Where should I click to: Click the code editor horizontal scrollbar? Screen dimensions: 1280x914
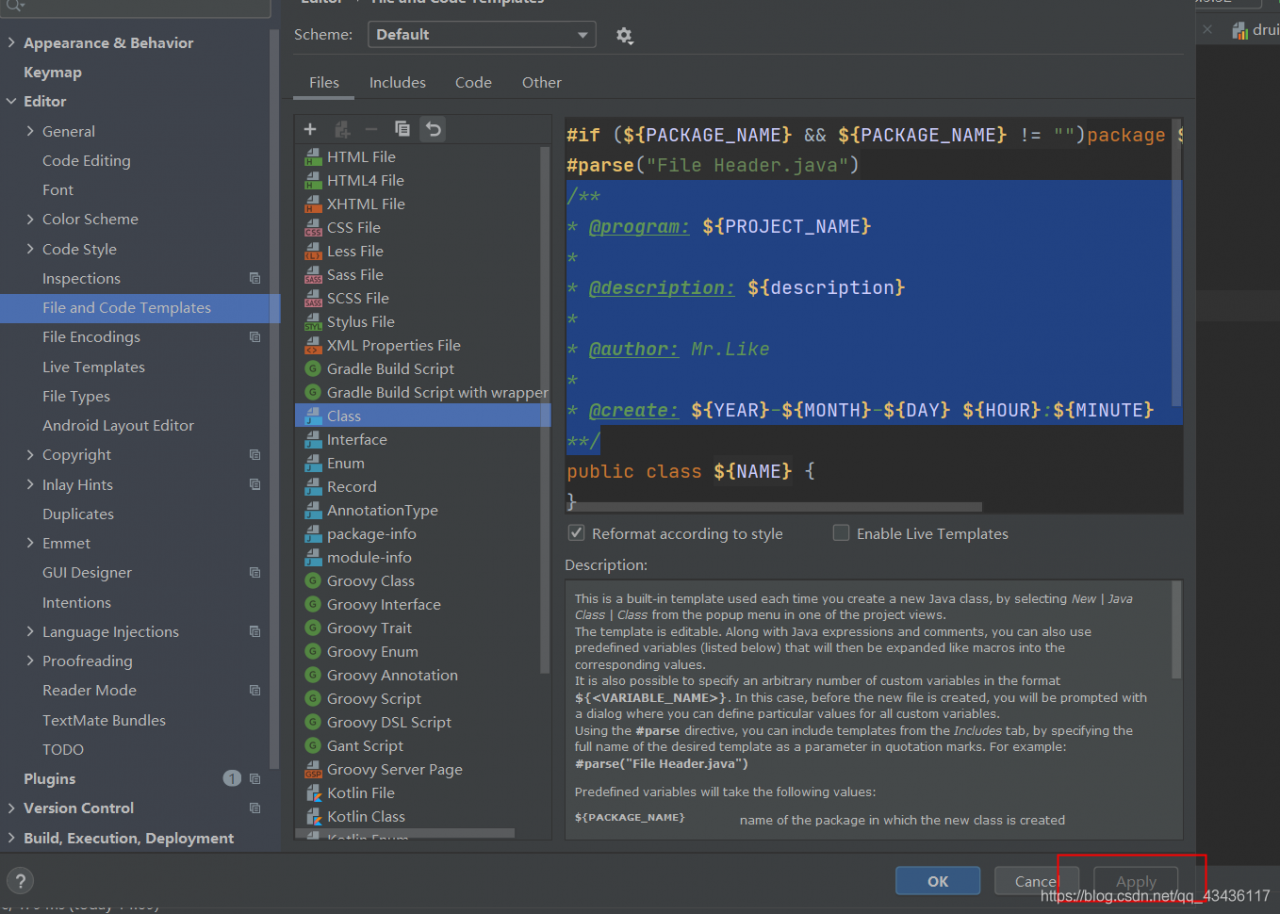(x=774, y=507)
